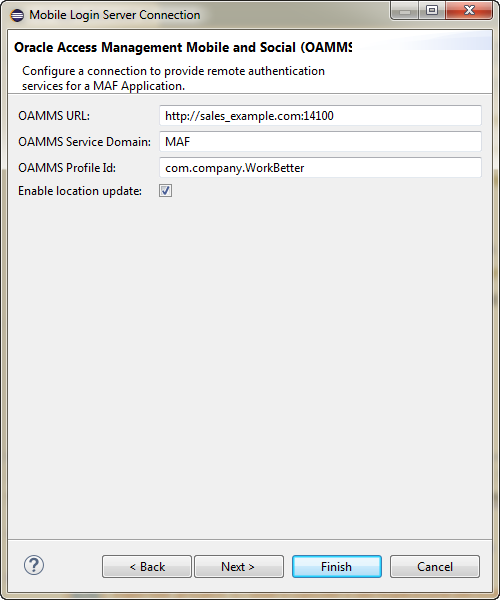Select the OAMMS Profile Id text box
The image size is (500, 600).
tap(320, 168)
